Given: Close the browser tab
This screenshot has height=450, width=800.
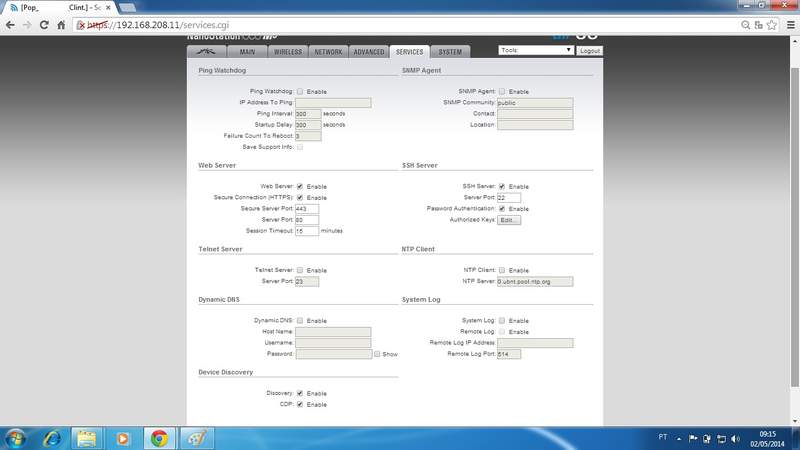Looking at the screenshot, I should pyautogui.click(x=108, y=8).
